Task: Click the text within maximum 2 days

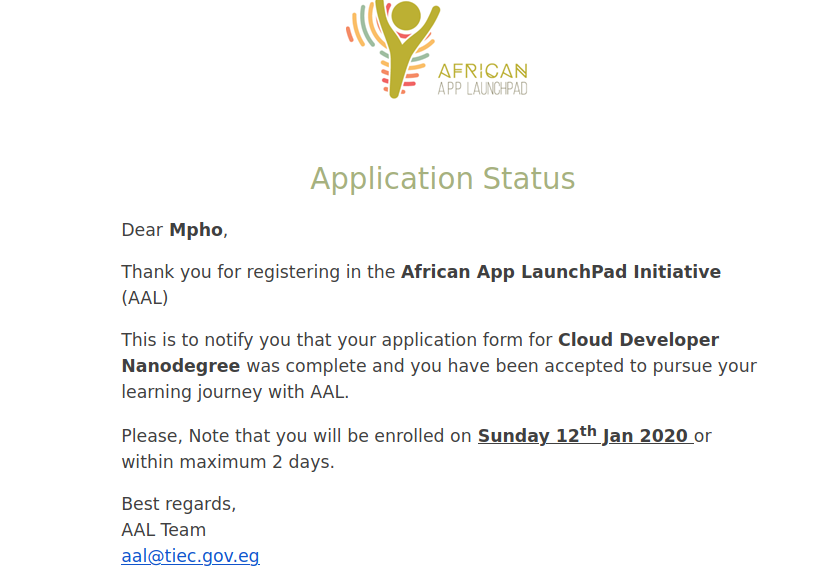Action: coord(228,462)
